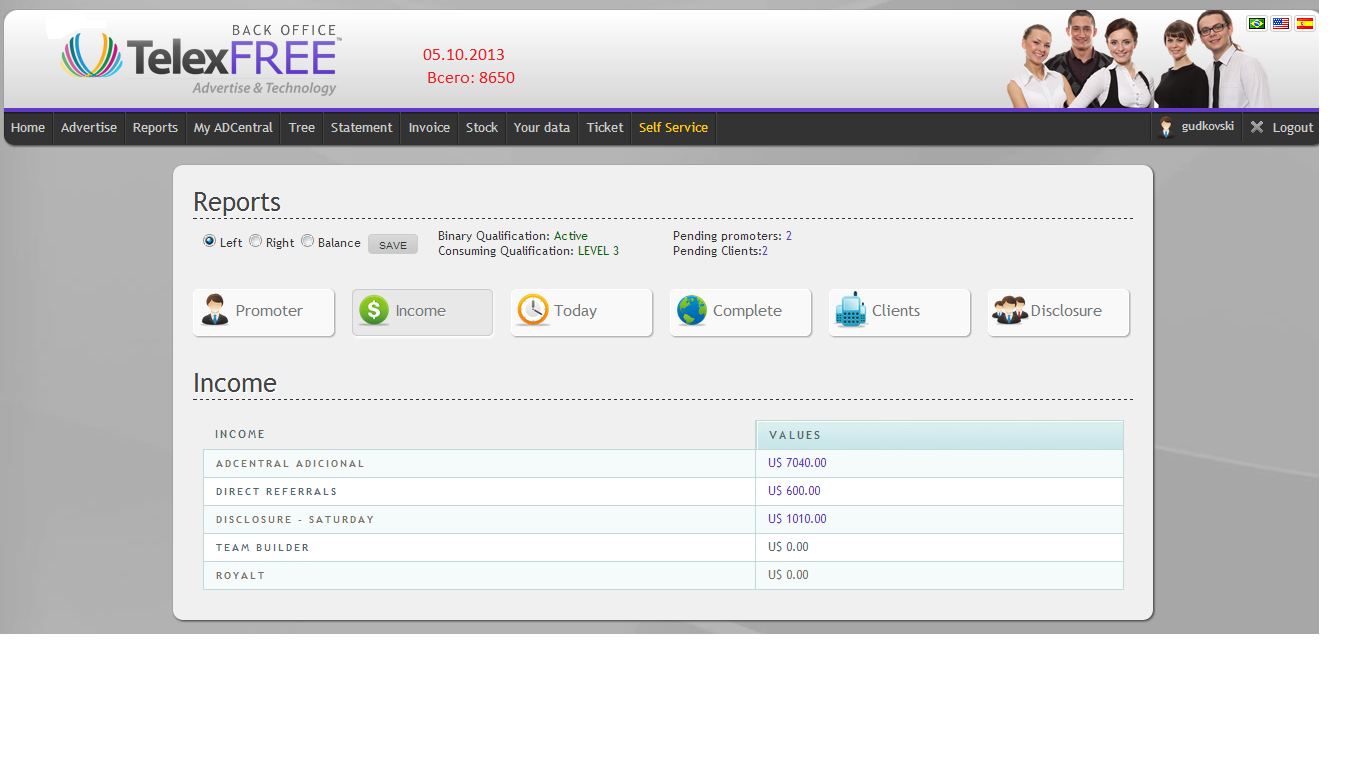The image size is (1366, 768).
Task: Click the TelexFREE logo
Action: [200, 60]
